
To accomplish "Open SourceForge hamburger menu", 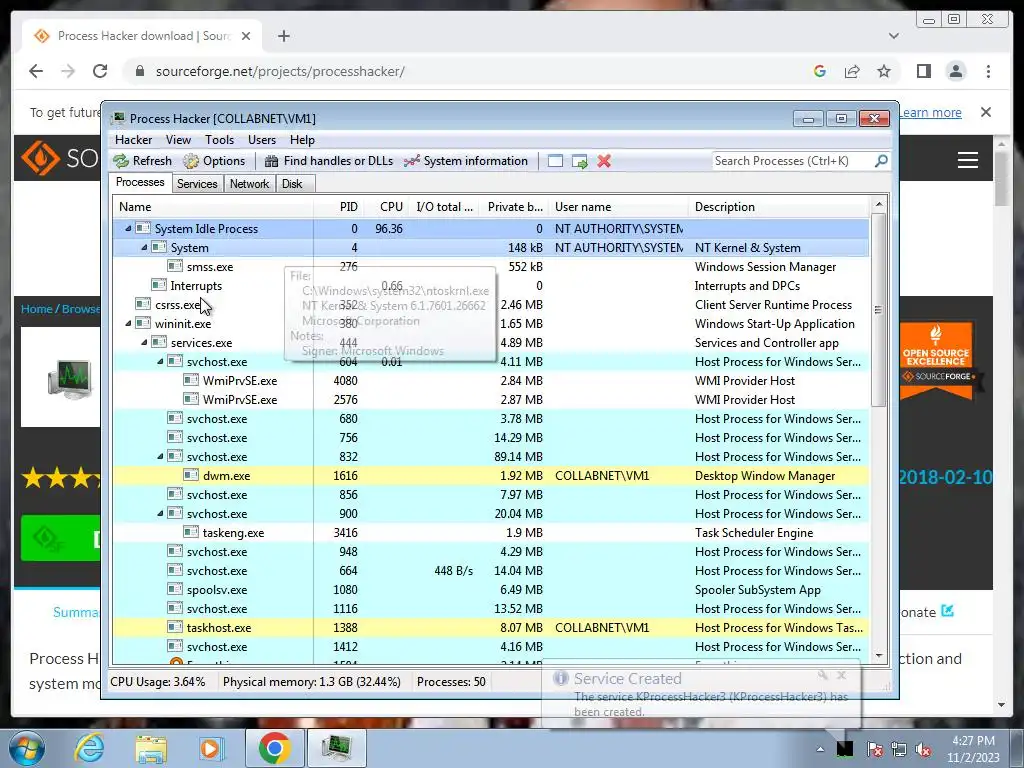I will point(968,160).
